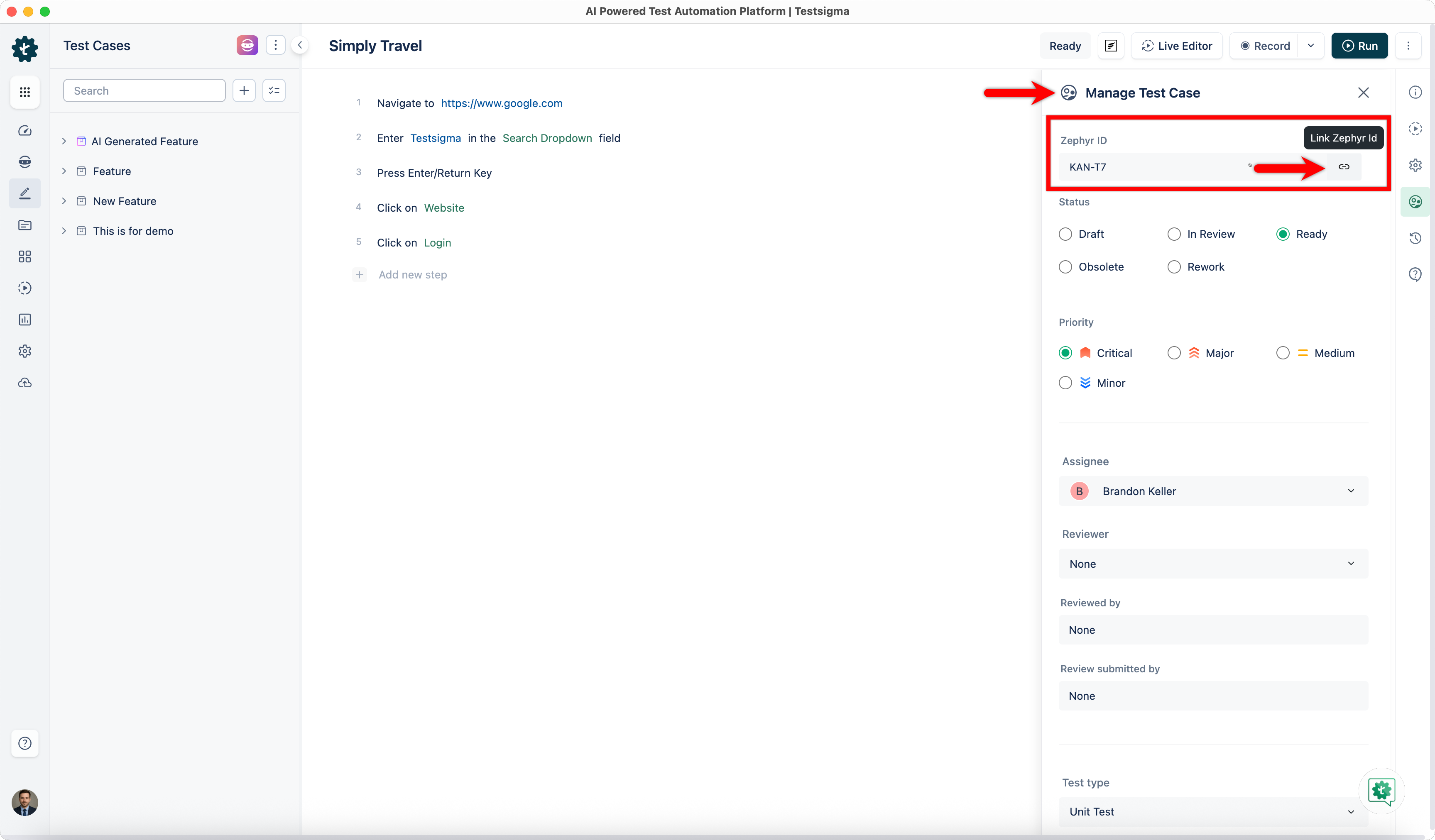Open the run history icon on right rail
The height and width of the screenshot is (840, 1435).
click(1415, 129)
